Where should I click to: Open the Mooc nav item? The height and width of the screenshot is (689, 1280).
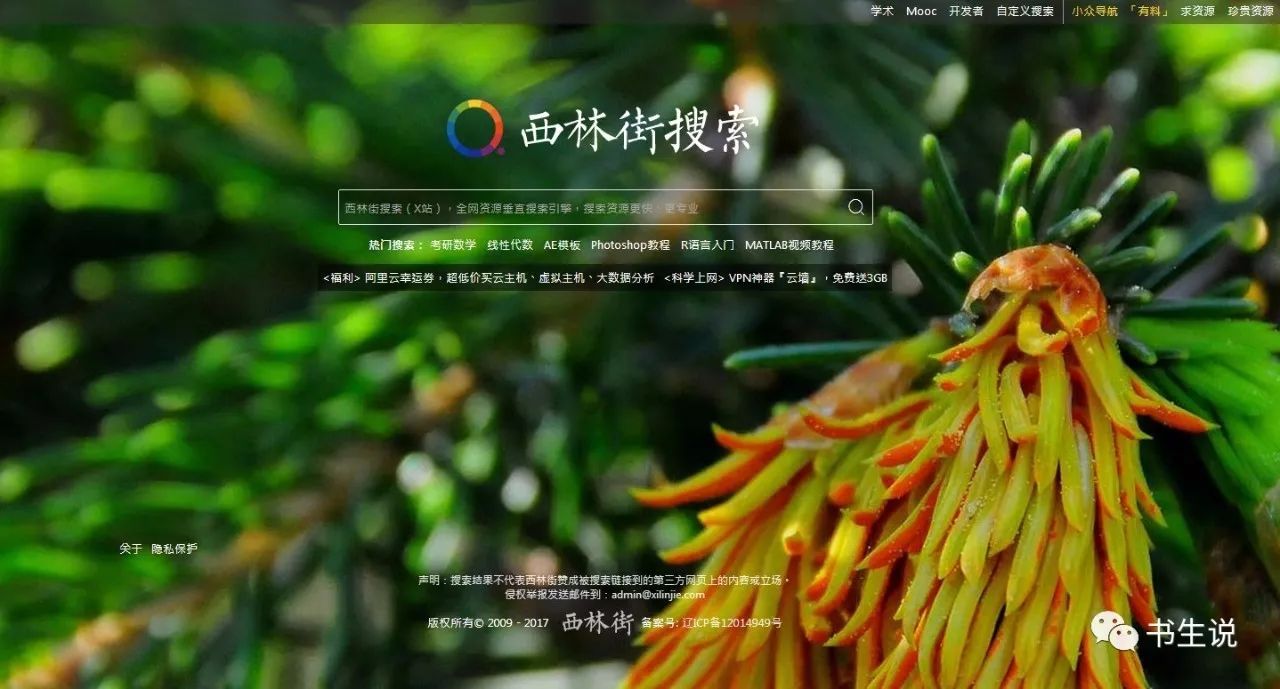(x=921, y=11)
